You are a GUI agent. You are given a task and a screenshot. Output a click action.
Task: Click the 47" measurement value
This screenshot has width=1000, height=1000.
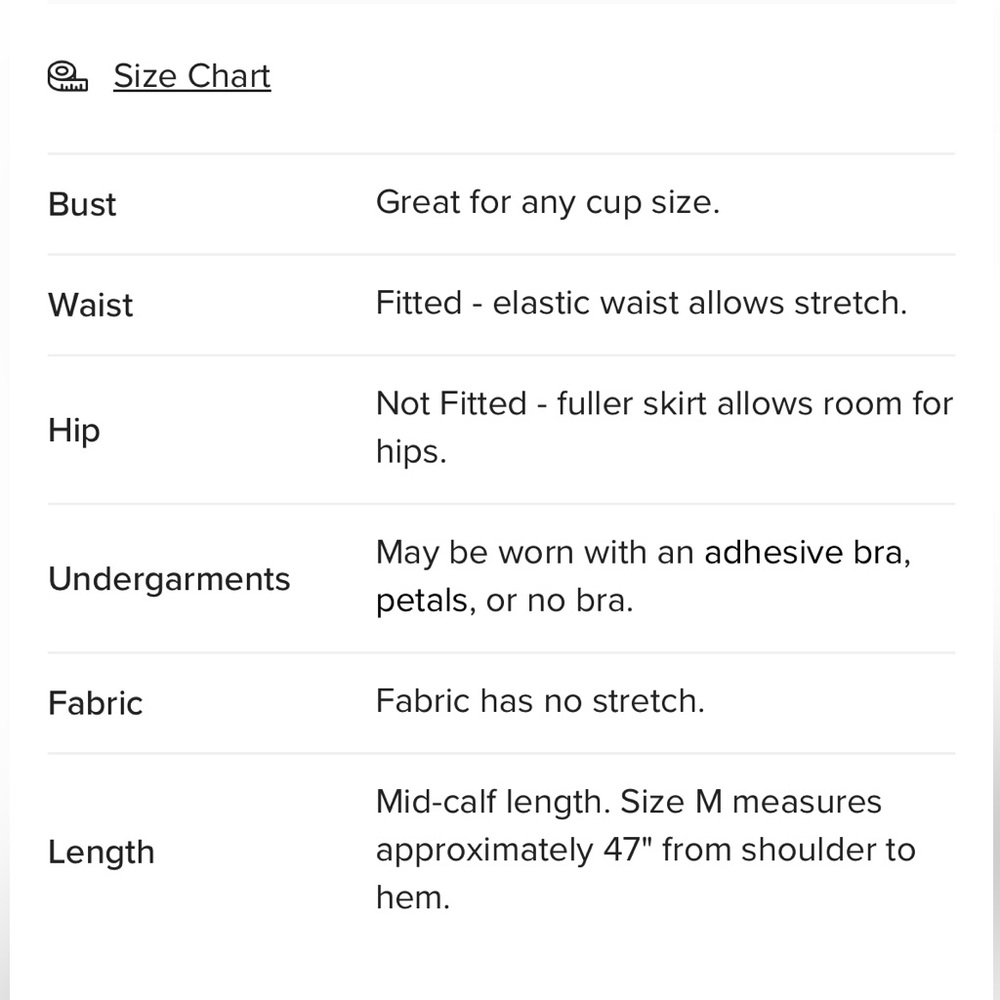click(627, 850)
